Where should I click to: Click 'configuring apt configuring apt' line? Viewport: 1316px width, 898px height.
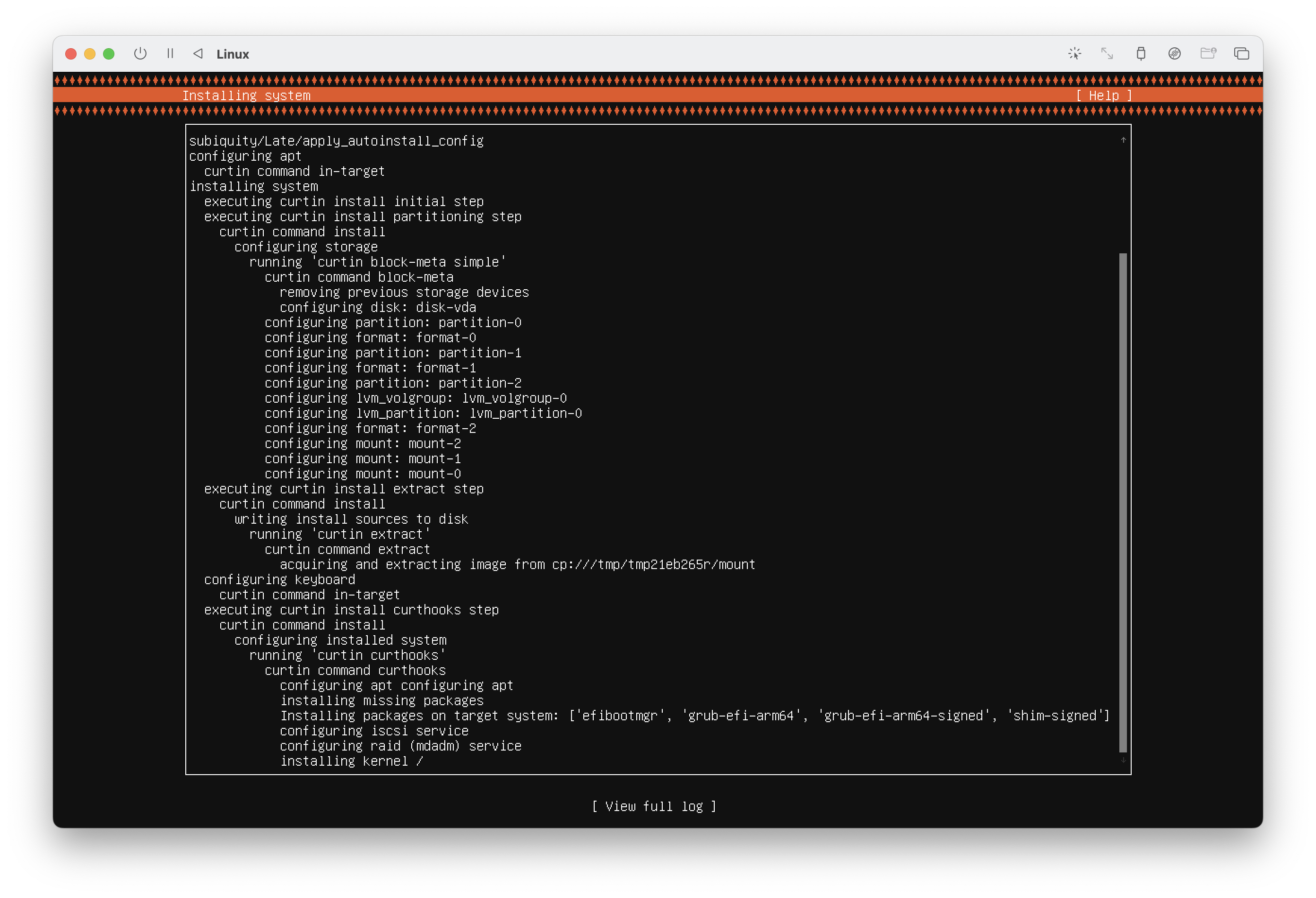[397, 686]
